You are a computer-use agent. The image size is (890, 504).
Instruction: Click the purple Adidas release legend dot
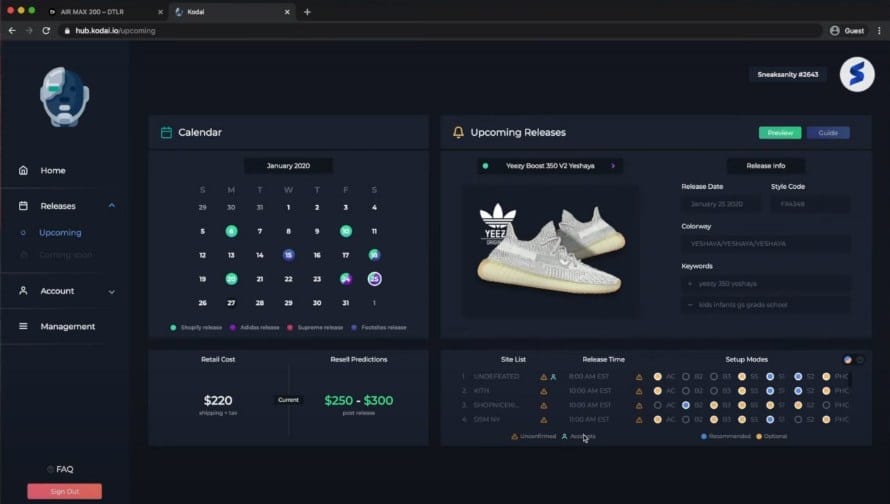pos(233,327)
